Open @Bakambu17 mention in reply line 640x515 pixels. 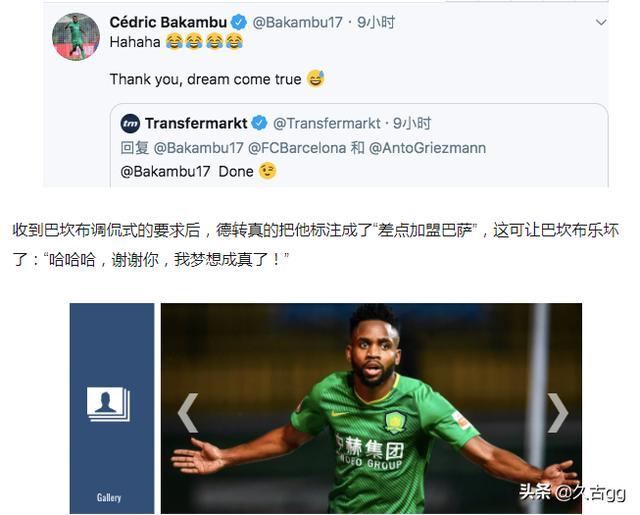(198, 148)
